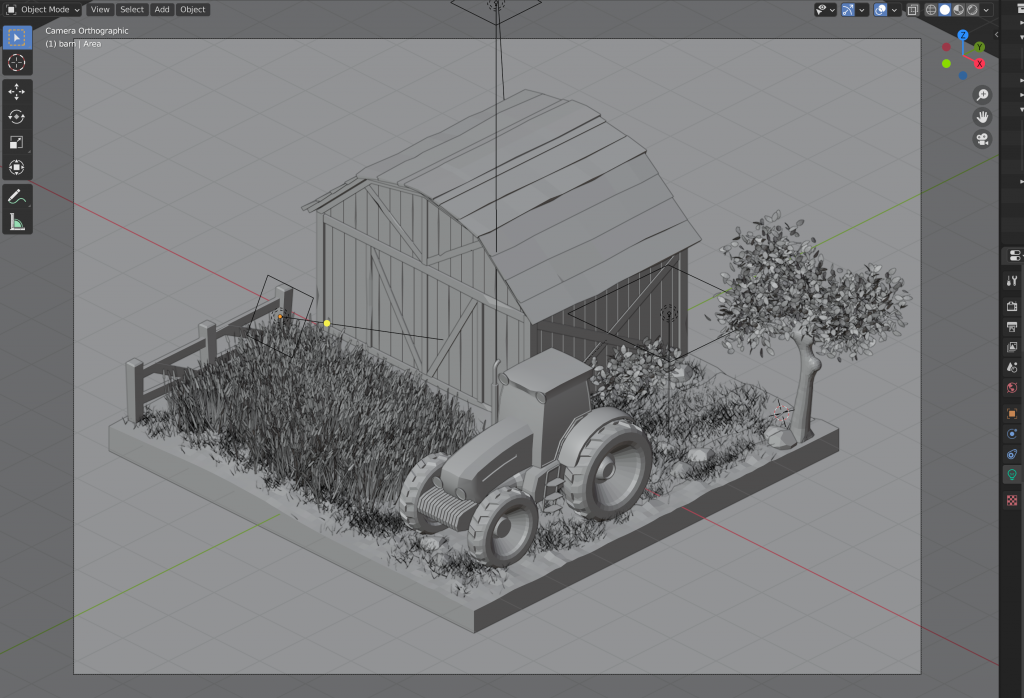Switch to Solid viewport shading
The width and height of the screenshot is (1024, 698).
point(944,10)
